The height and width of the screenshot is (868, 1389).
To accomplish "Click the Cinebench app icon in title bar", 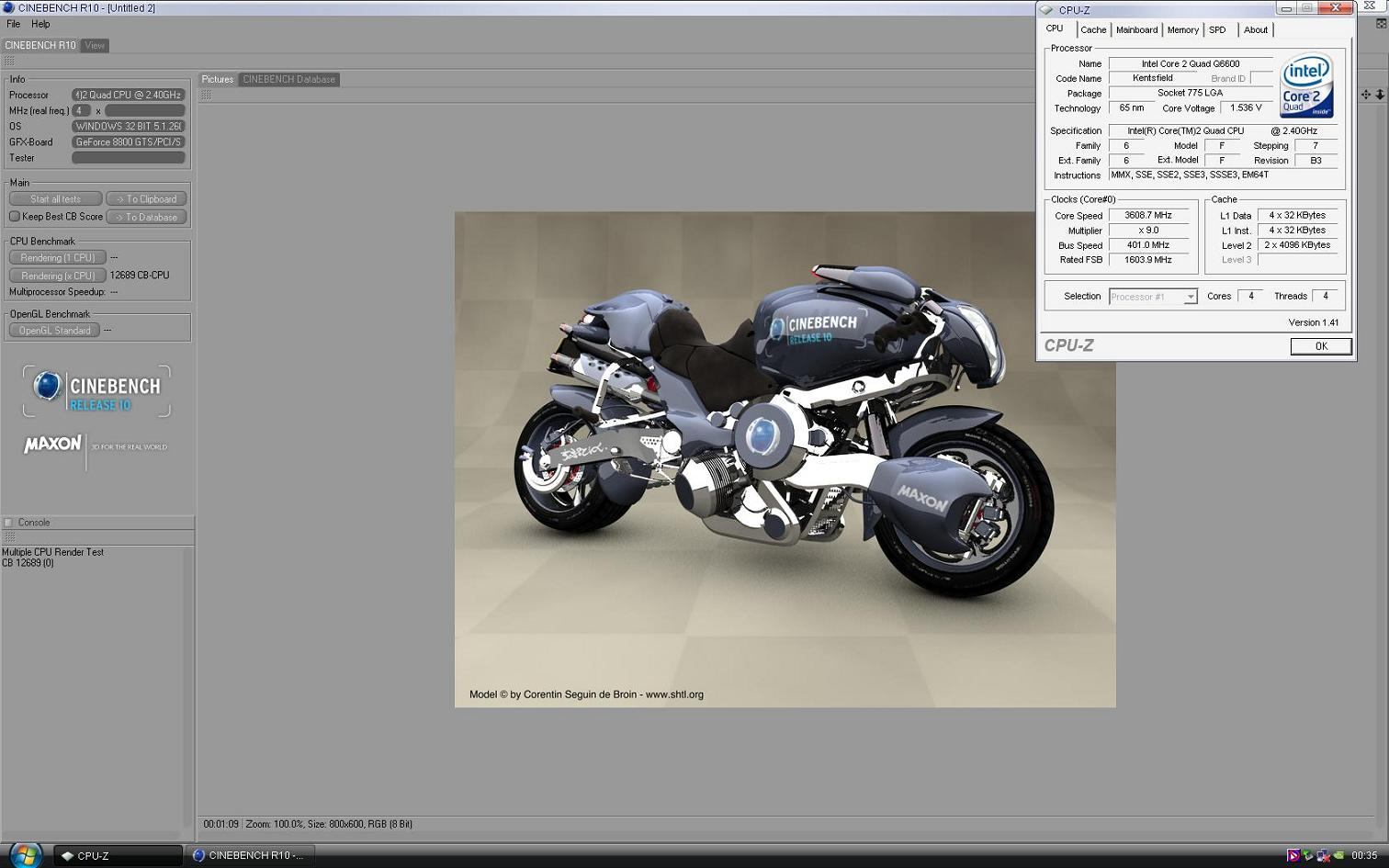I will pyautogui.click(x=8, y=7).
